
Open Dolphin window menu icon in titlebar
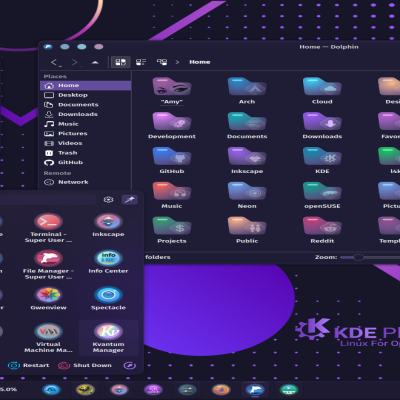click(x=48, y=47)
